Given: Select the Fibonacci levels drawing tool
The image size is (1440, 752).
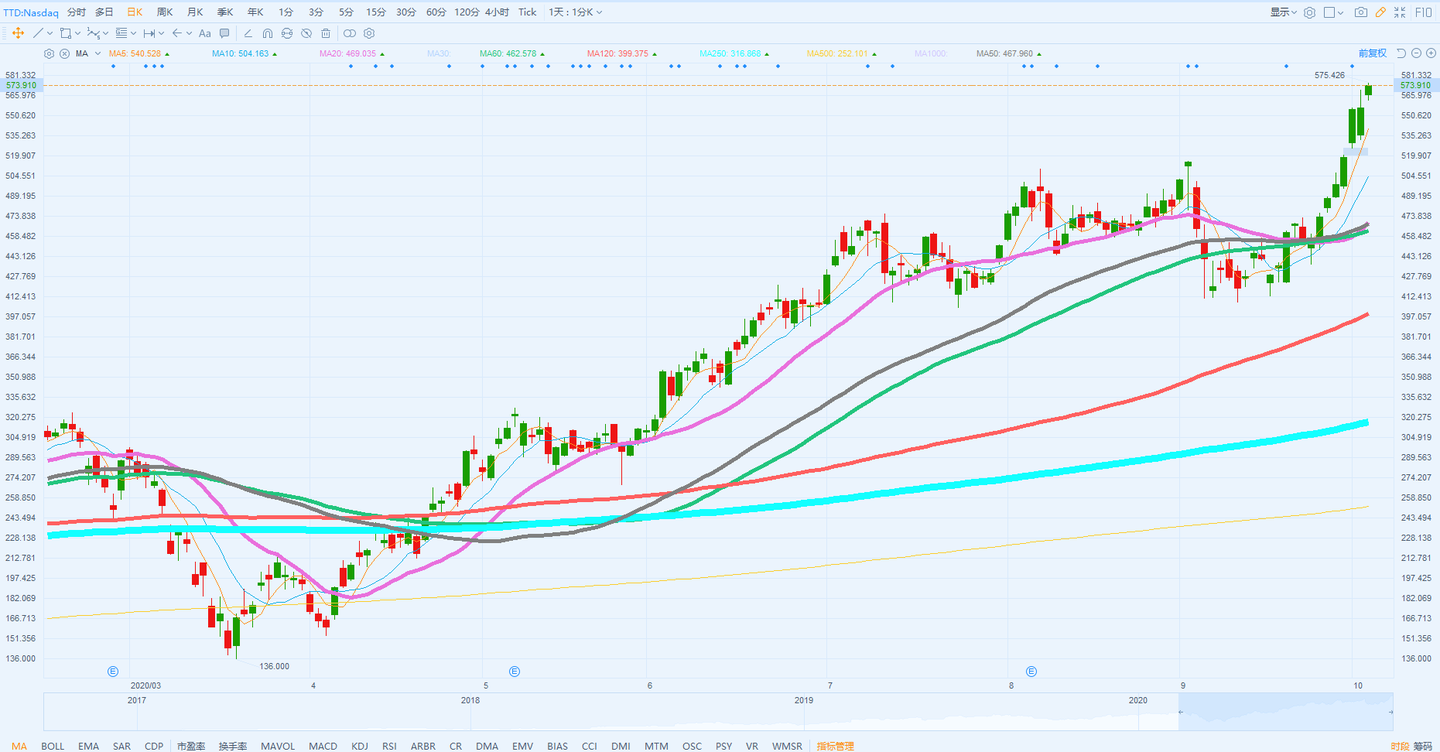Looking at the screenshot, I should (x=121, y=33).
